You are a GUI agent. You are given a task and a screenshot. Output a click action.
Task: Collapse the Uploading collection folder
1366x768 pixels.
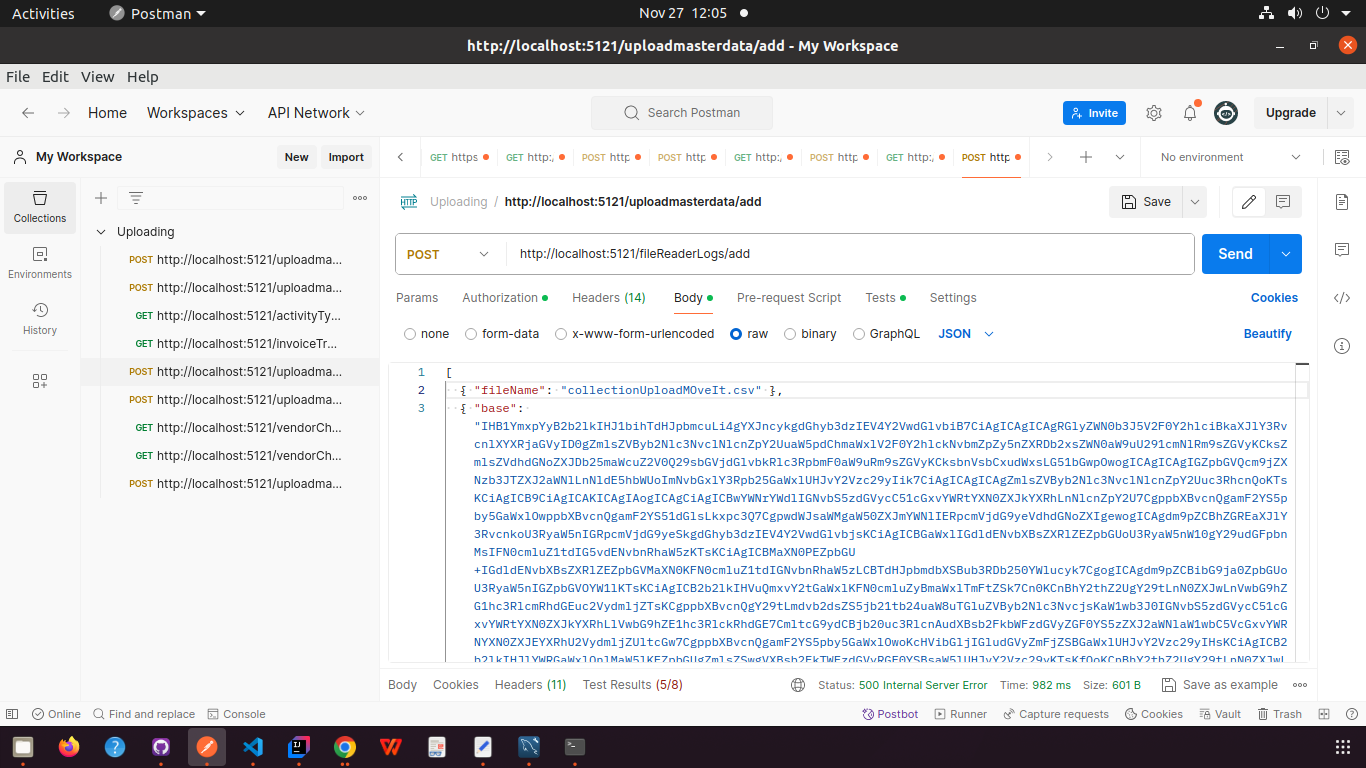101,232
